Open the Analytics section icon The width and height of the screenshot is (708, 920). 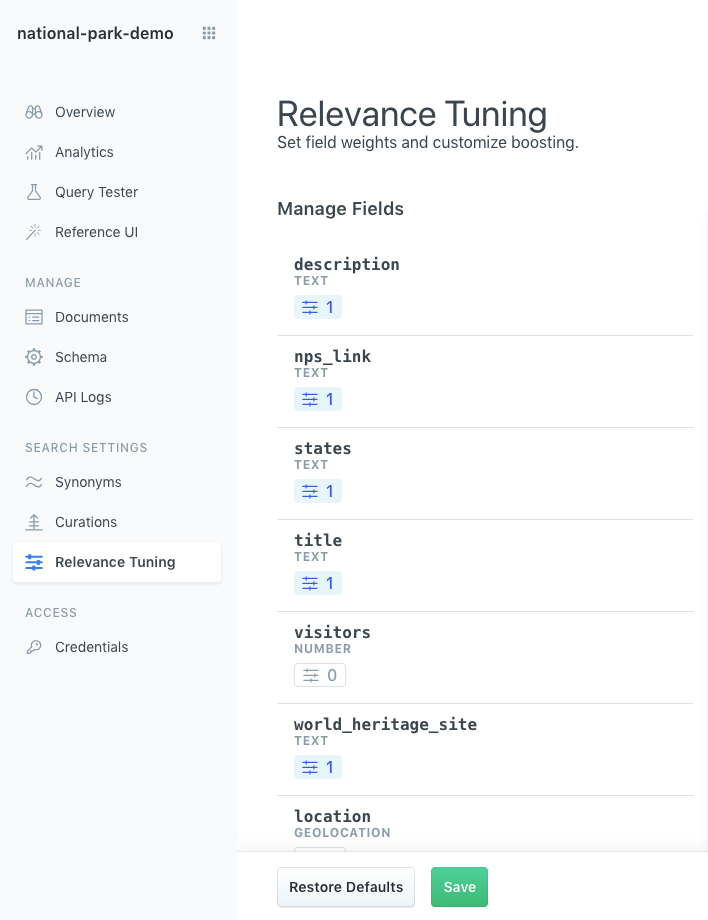[x=33, y=152]
